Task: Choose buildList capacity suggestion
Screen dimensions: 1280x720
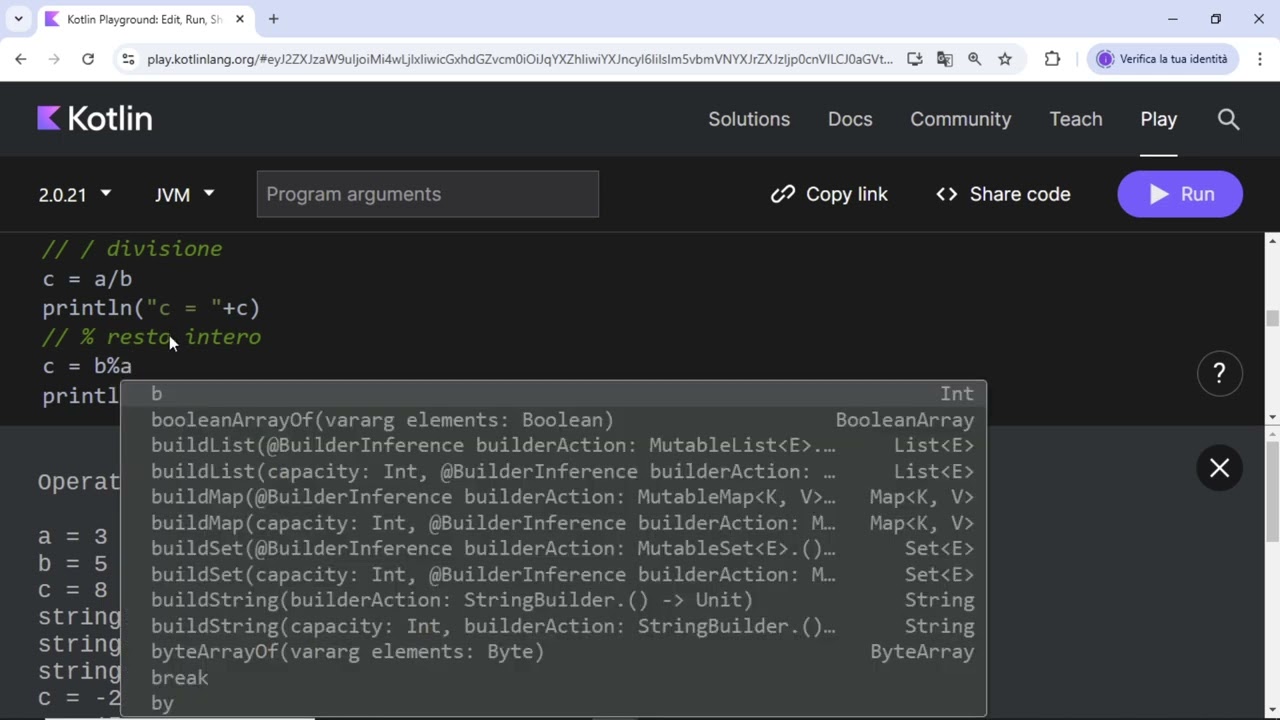Action: pos(554,472)
